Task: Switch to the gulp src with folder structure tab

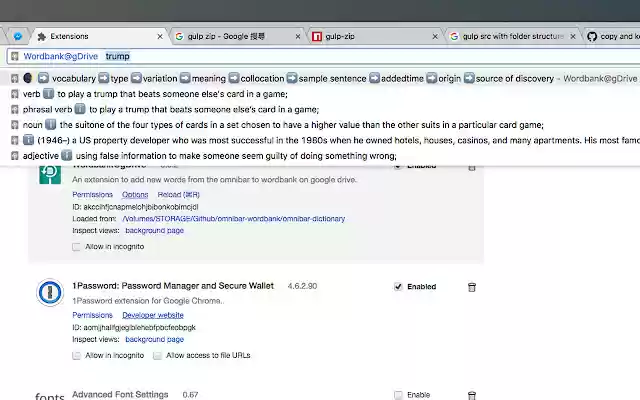Action: [x=513, y=36]
